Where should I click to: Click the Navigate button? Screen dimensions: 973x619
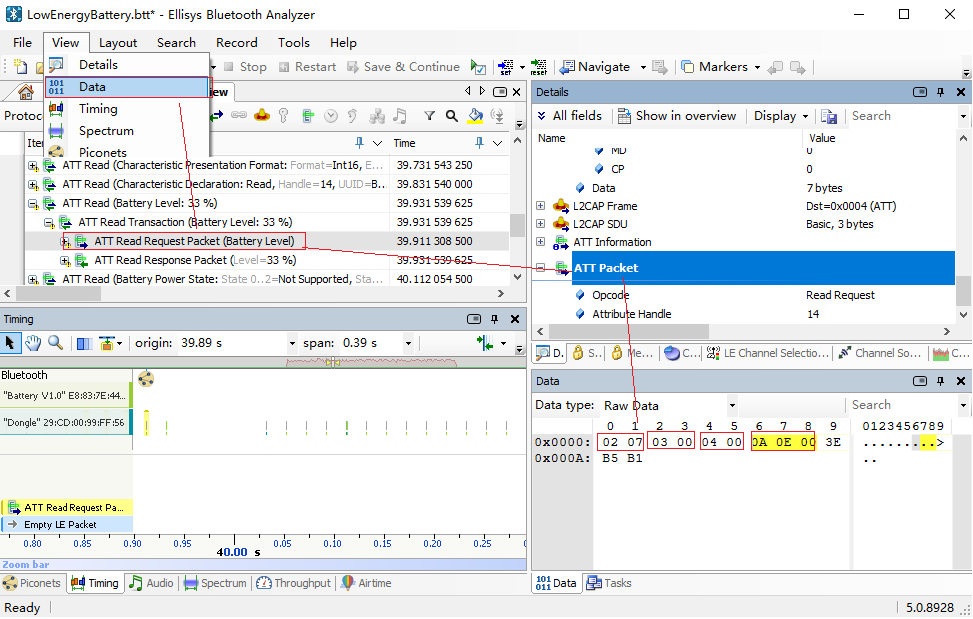(x=595, y=67)
